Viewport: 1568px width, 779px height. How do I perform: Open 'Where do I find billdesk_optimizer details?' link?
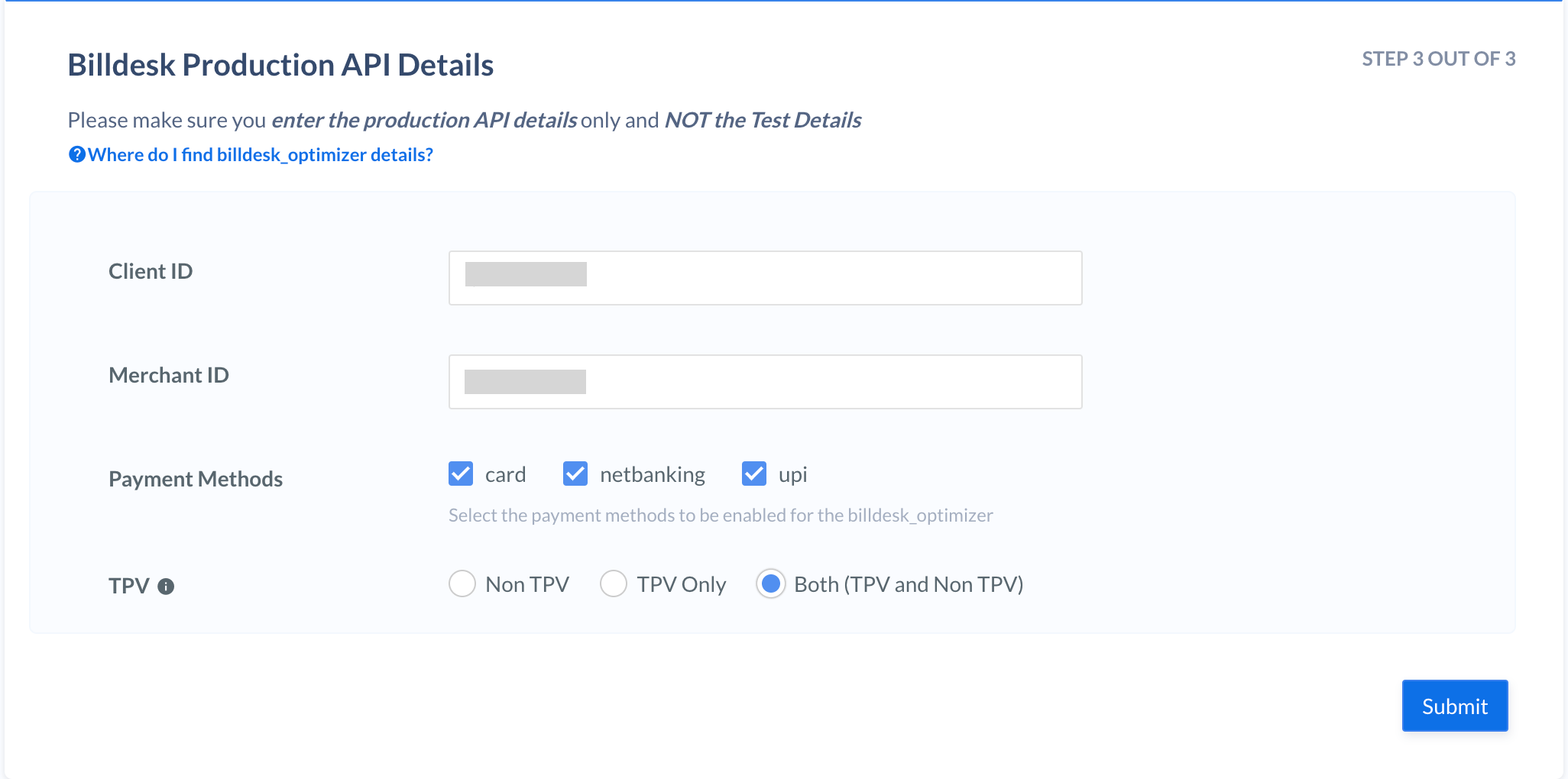click(261, 154)
